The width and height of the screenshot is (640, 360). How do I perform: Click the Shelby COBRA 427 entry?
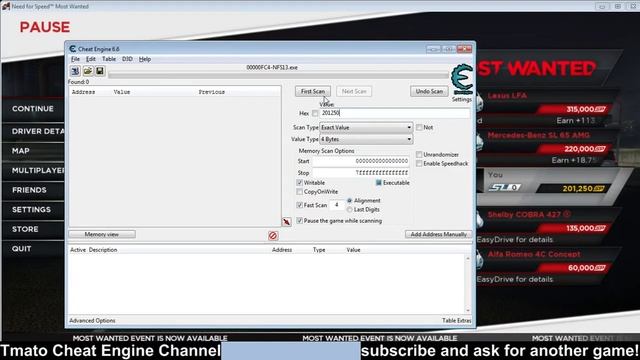tap(529, 215)
